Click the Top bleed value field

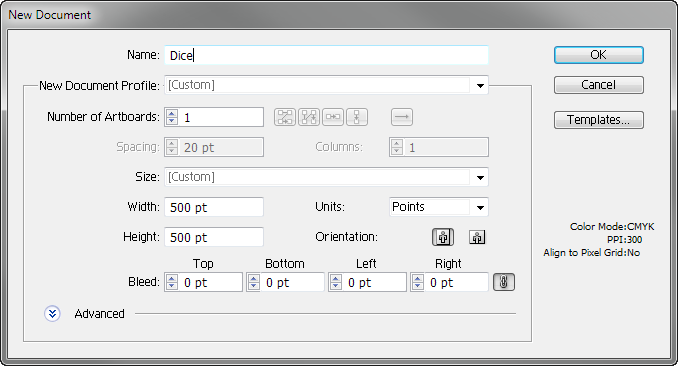coord(210,283)
